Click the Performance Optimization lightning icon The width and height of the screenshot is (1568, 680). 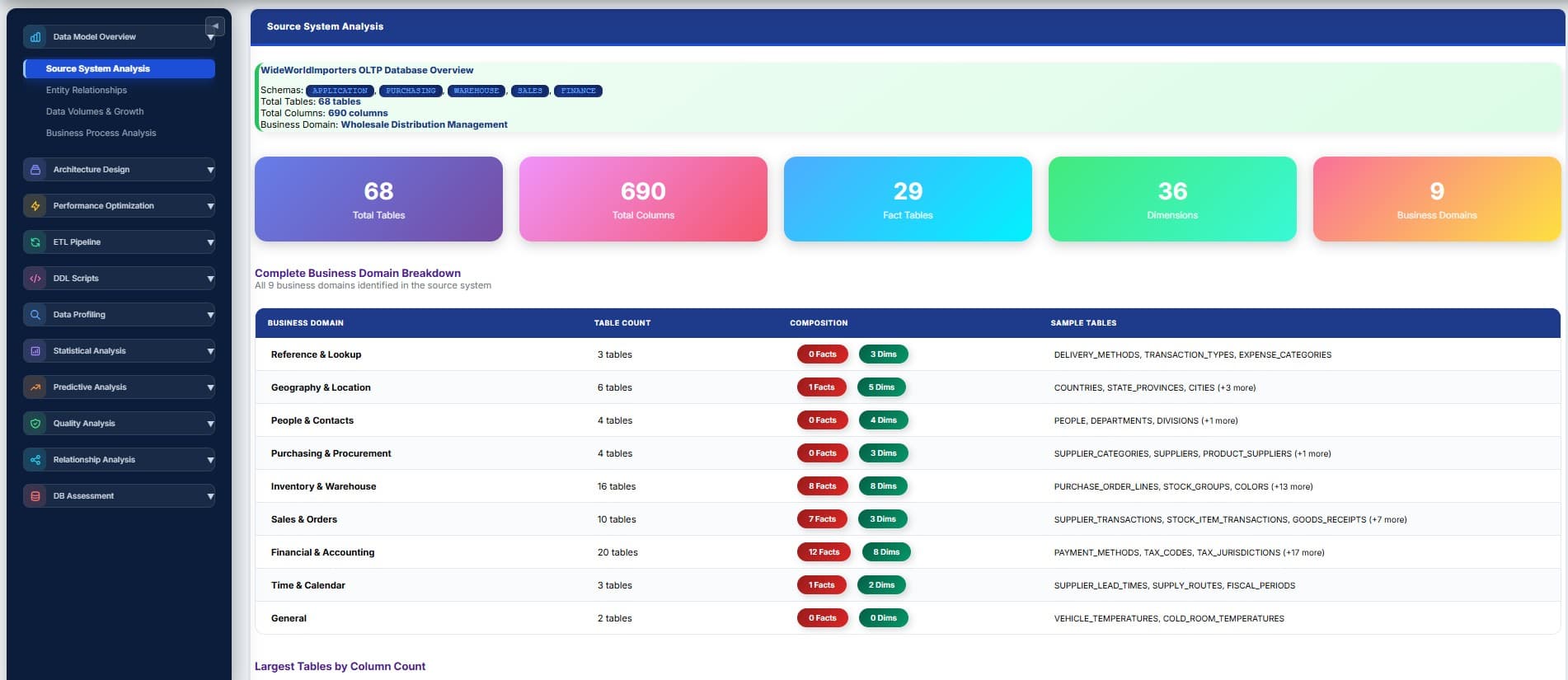[x=35, y=206]
